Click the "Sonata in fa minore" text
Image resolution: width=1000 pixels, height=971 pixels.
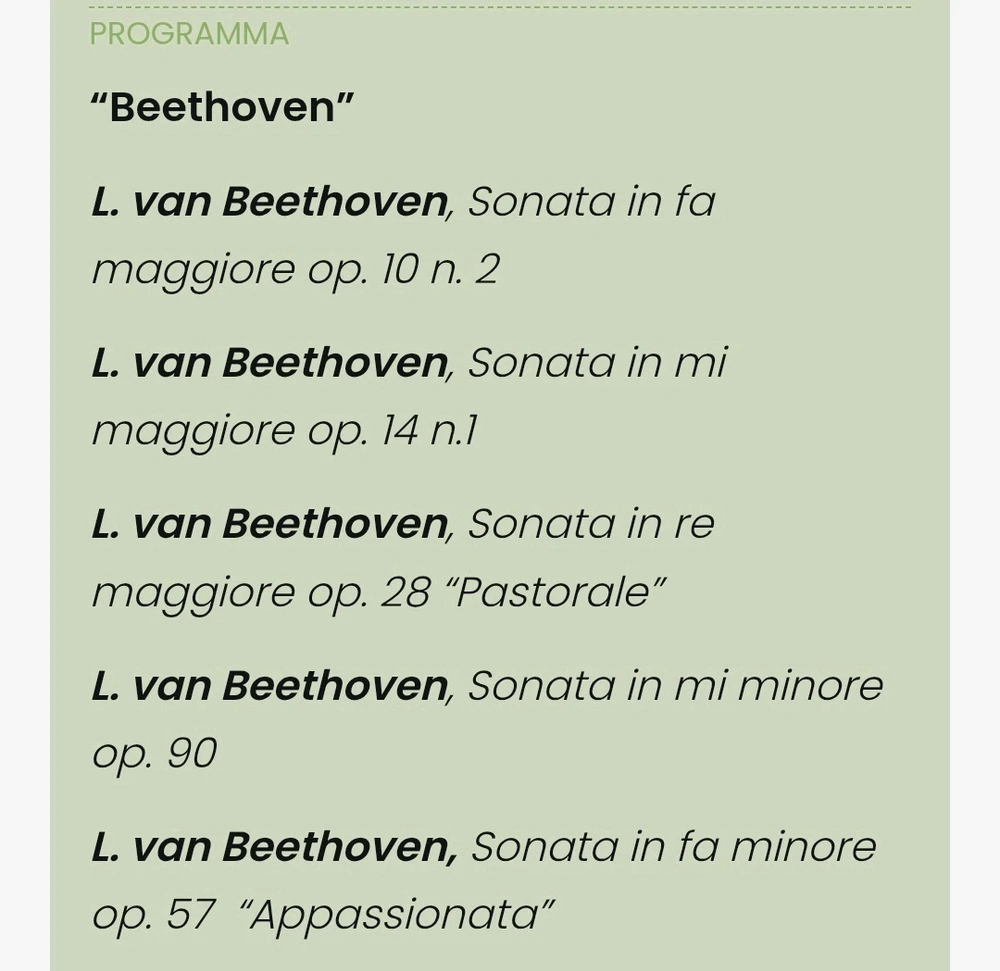674,847
